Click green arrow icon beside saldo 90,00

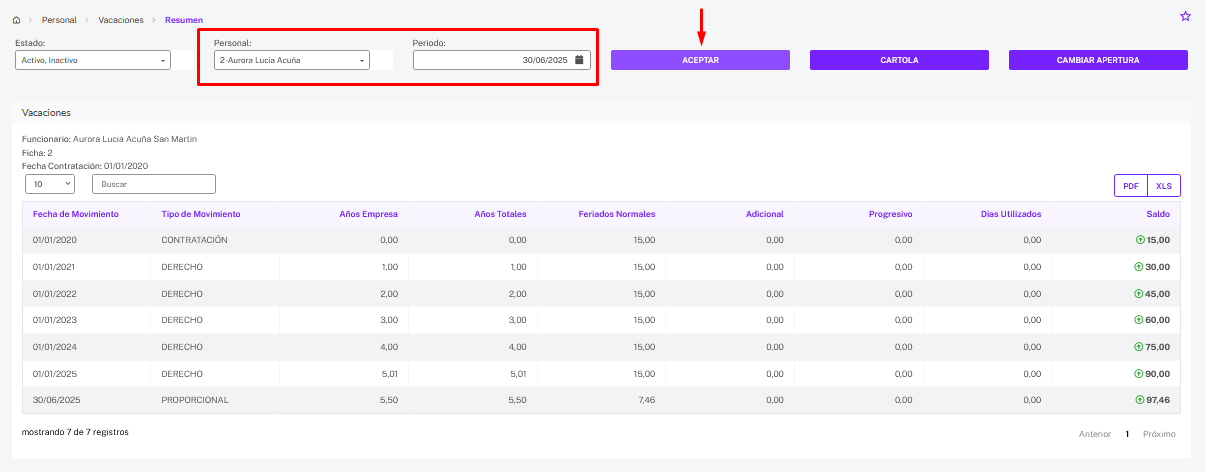pyautogui.click(x=1139, y=373)
